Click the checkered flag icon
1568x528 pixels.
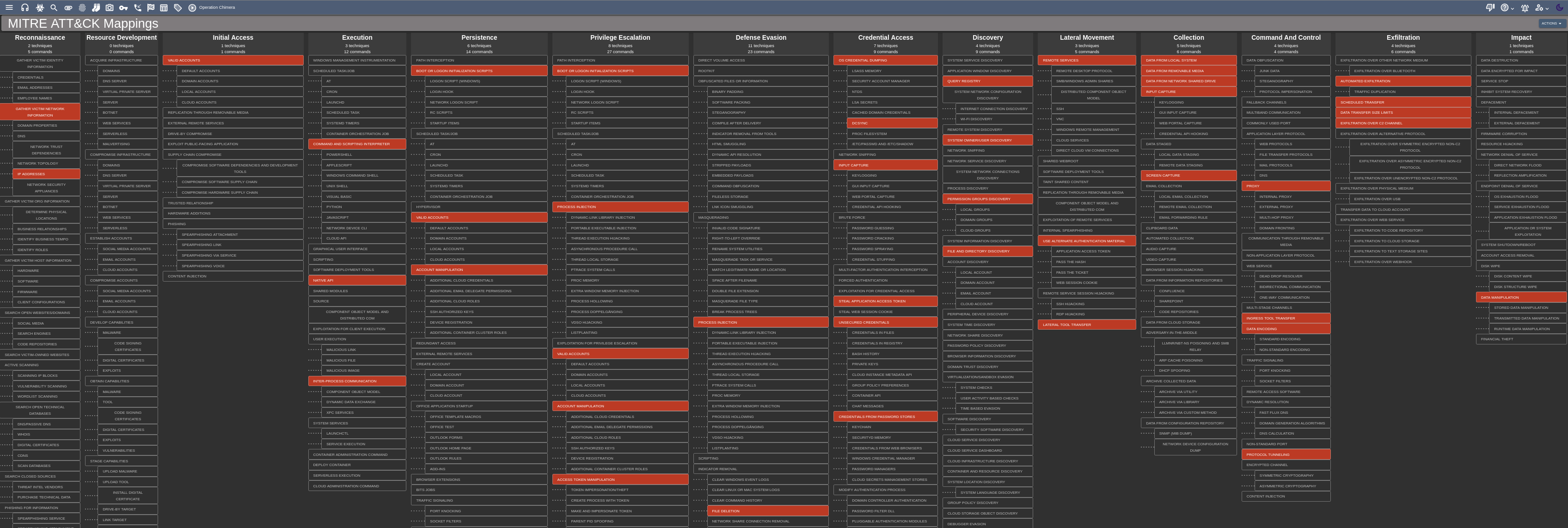(x=151, y=7)
